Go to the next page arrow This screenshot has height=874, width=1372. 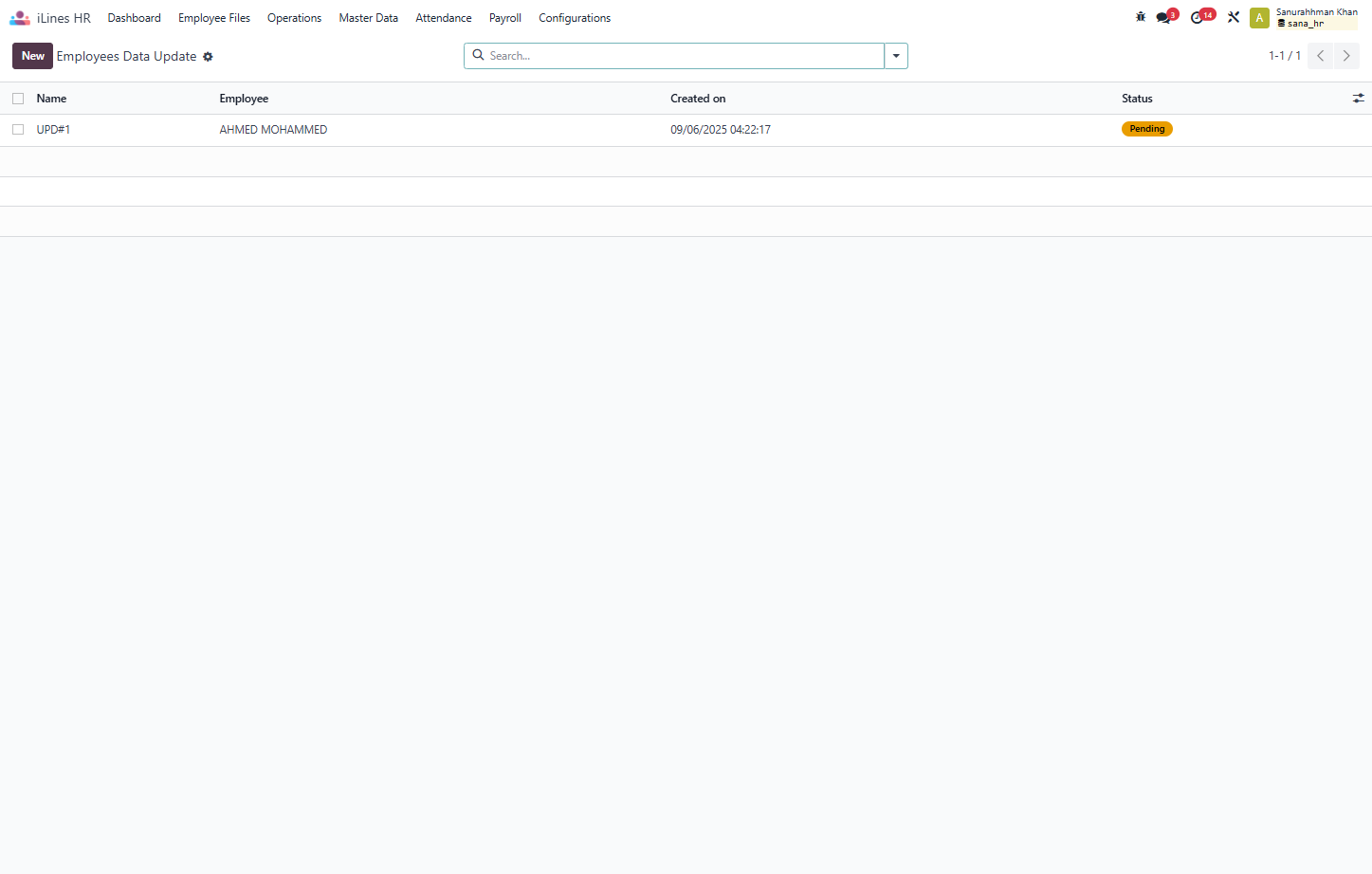pyautogui.click(x=1346, y=56)
